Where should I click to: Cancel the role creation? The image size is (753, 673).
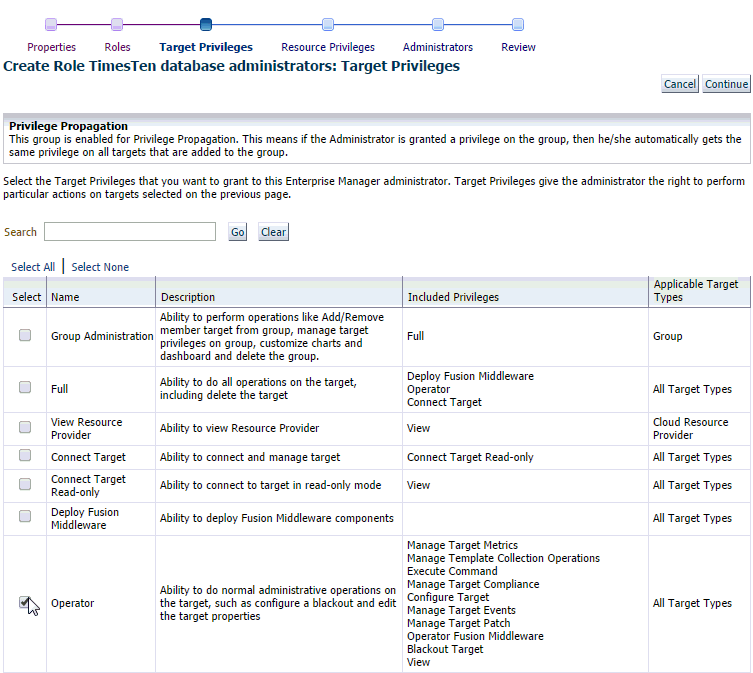[680, 84]
